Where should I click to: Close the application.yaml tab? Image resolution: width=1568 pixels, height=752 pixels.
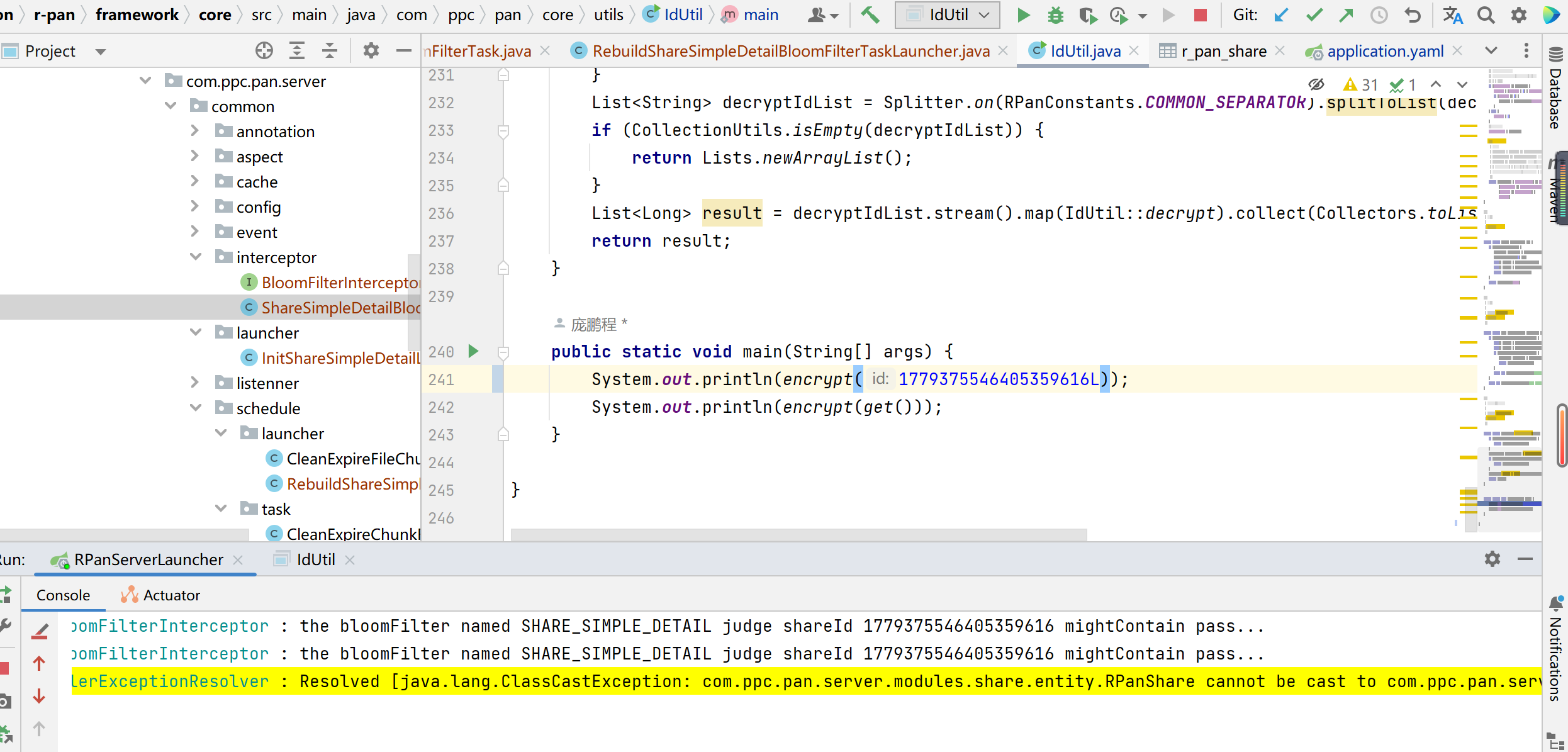click(1458, 51)
